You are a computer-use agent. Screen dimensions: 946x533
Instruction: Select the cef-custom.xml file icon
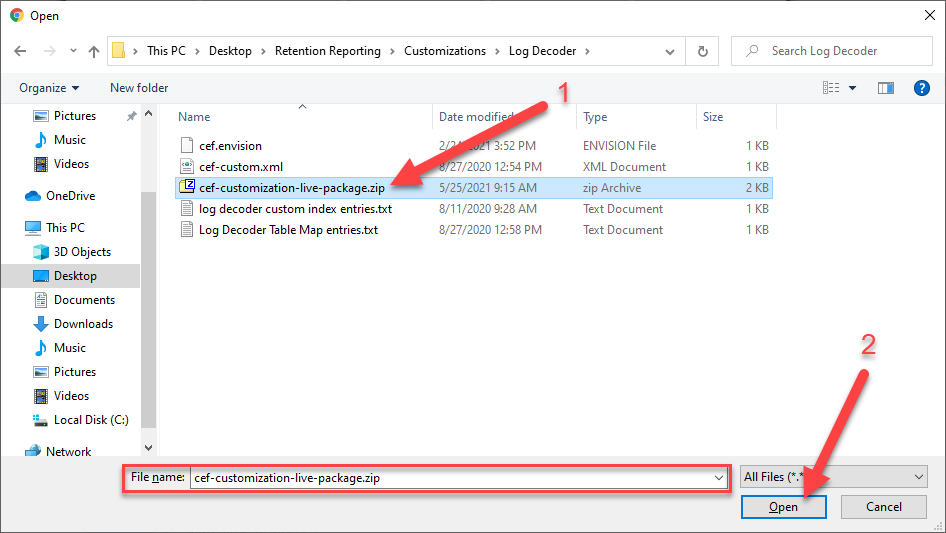(x=186, y=167)
